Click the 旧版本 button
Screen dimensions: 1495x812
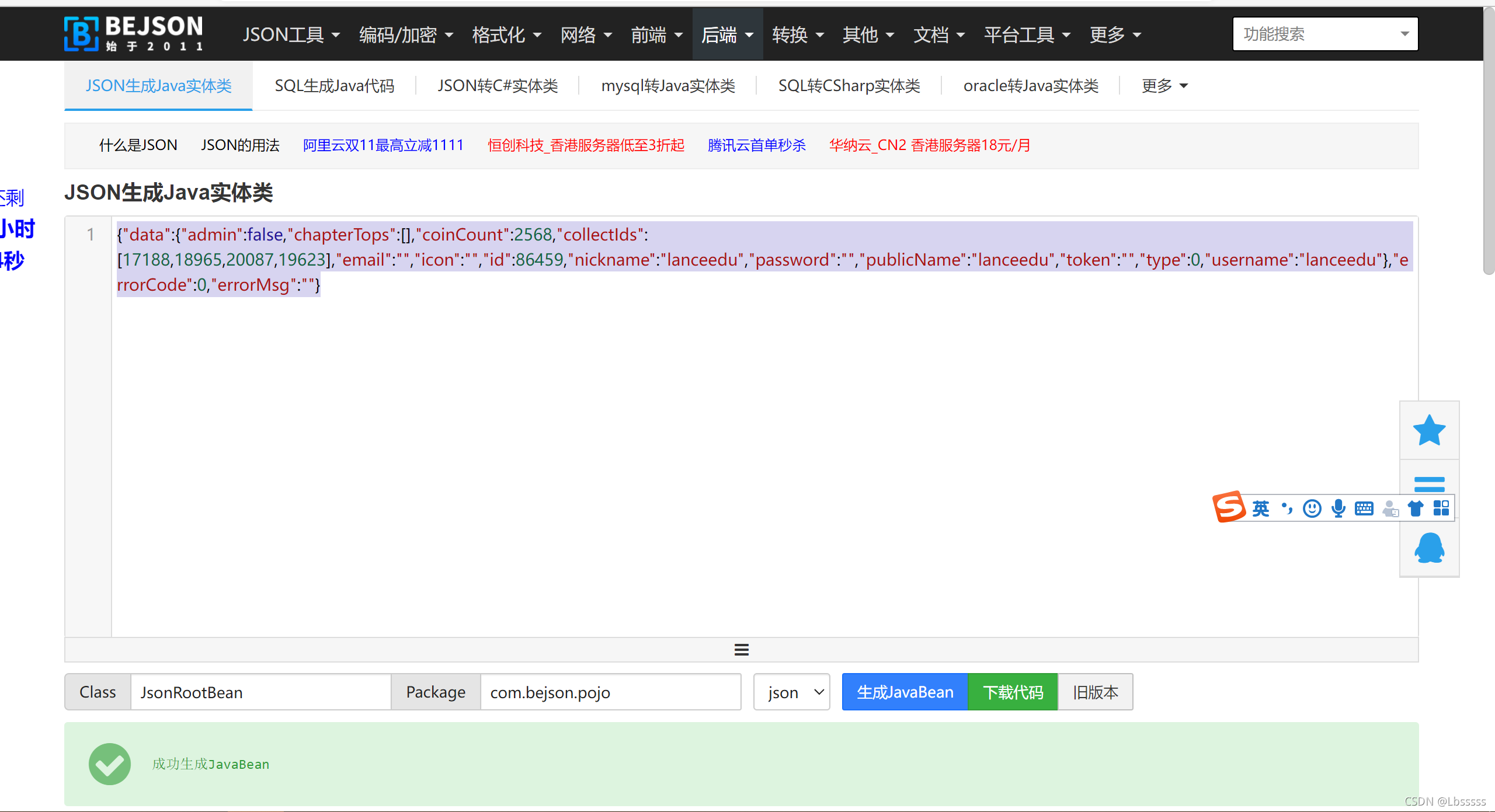[x=1096, y=692]
